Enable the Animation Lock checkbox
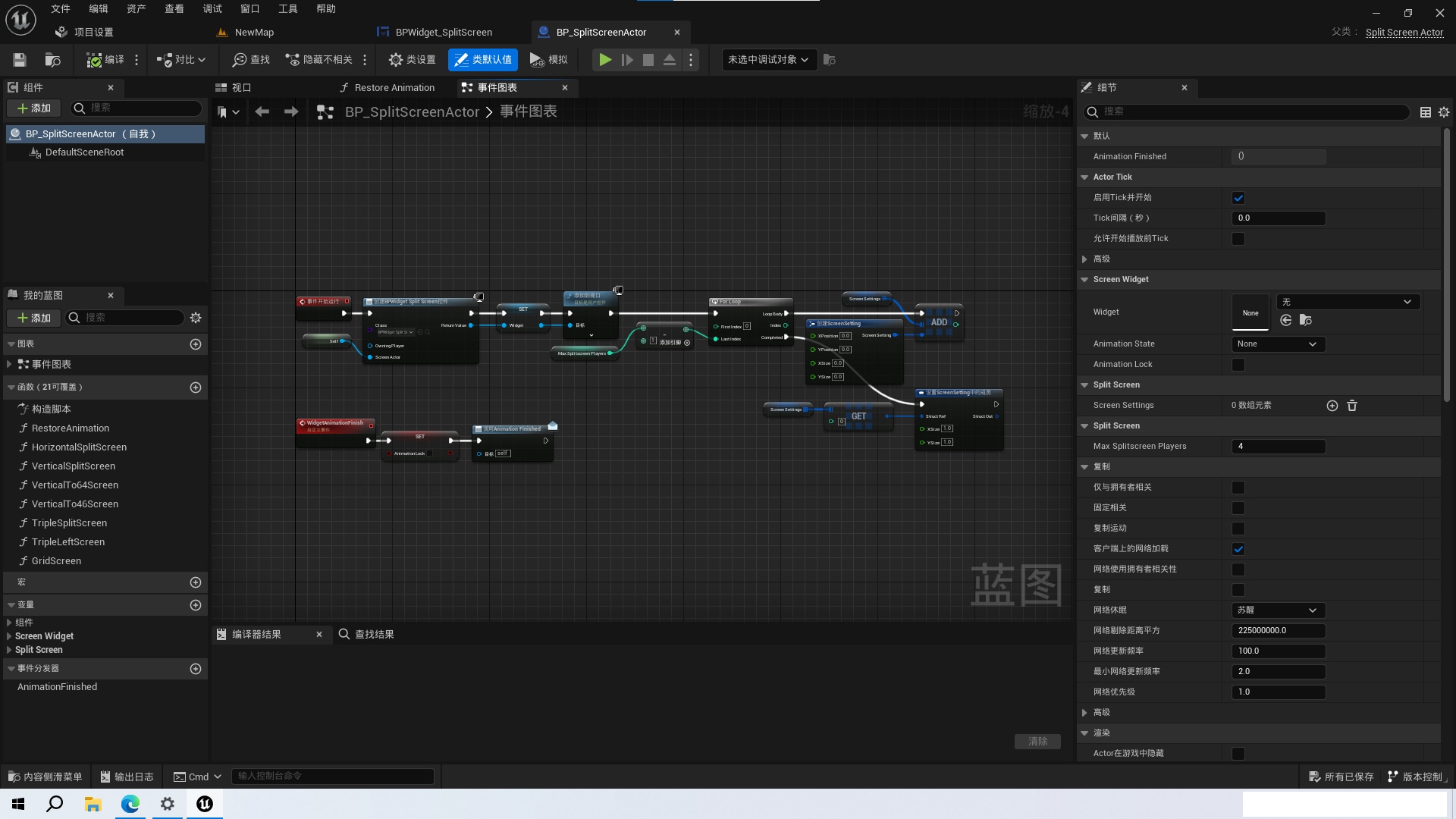The image size is (1456, 819). click(x=1238, y=365)
